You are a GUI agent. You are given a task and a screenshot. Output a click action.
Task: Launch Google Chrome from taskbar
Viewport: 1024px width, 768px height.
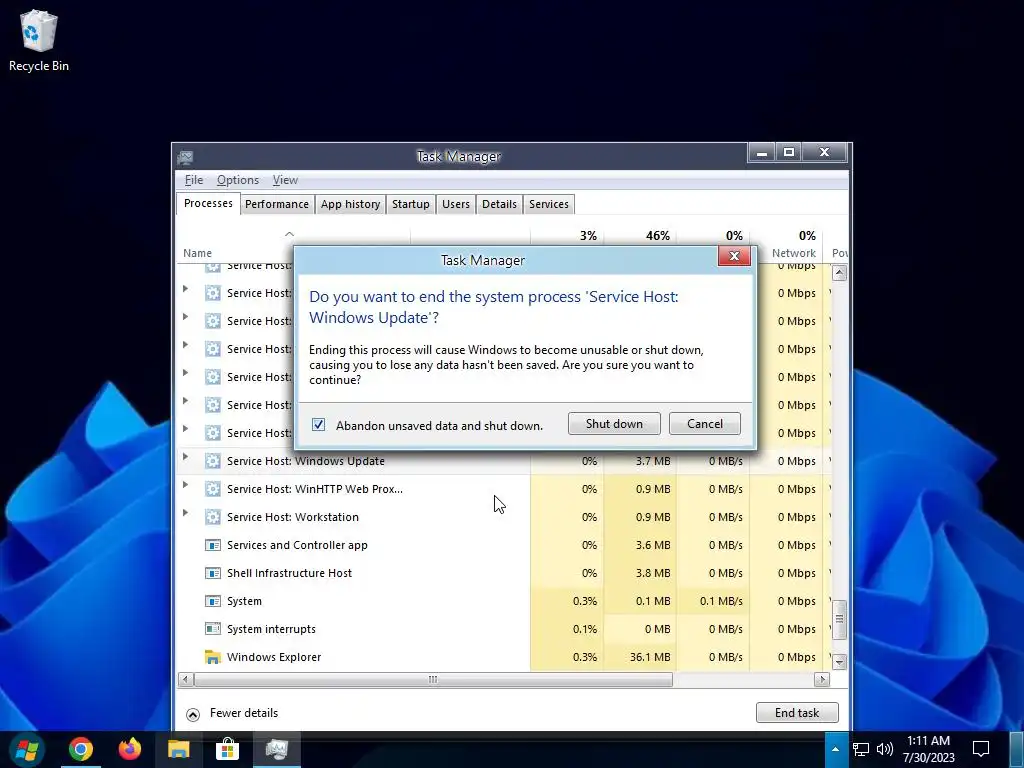pos(81,749)
